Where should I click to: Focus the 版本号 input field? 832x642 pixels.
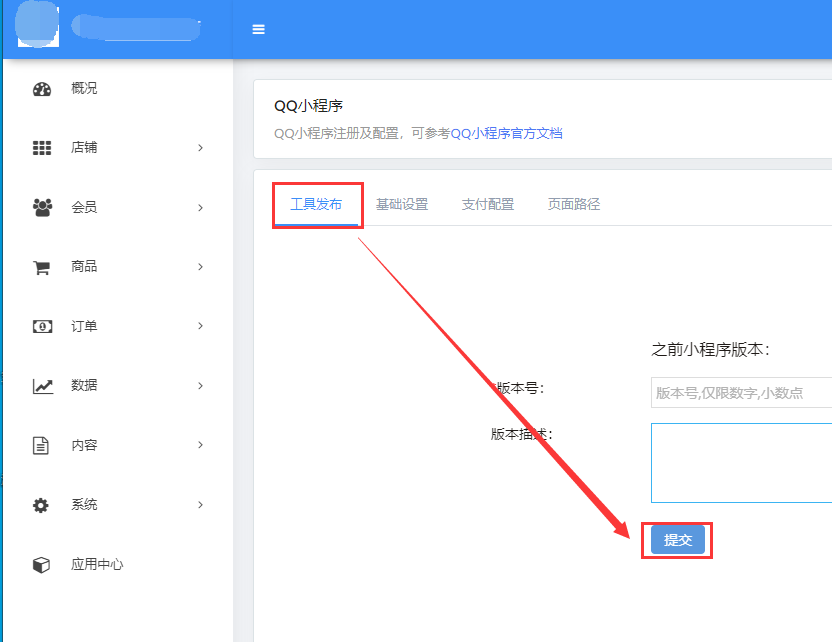[741, 393]
